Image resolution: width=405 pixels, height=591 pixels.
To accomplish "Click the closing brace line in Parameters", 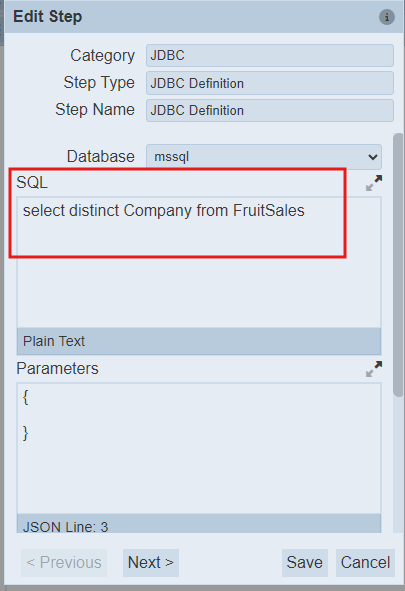I will (26, 433).
